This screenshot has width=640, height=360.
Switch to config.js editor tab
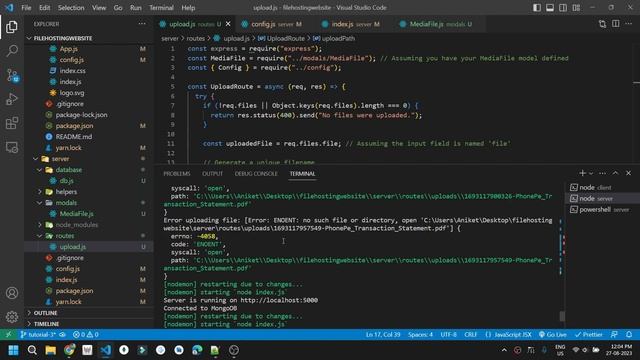[x=271, y=24]
